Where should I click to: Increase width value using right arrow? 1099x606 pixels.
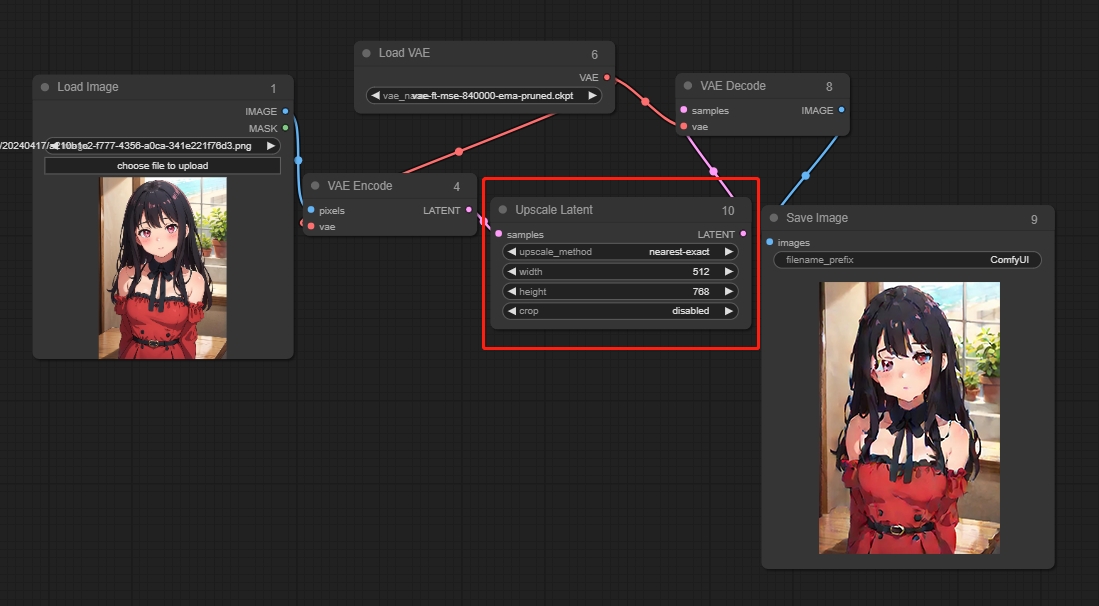point(728,272)
